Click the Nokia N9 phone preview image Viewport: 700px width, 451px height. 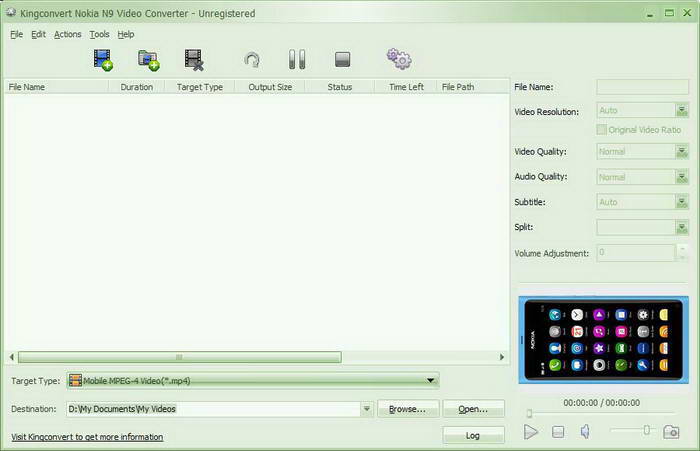click(603, 340)
